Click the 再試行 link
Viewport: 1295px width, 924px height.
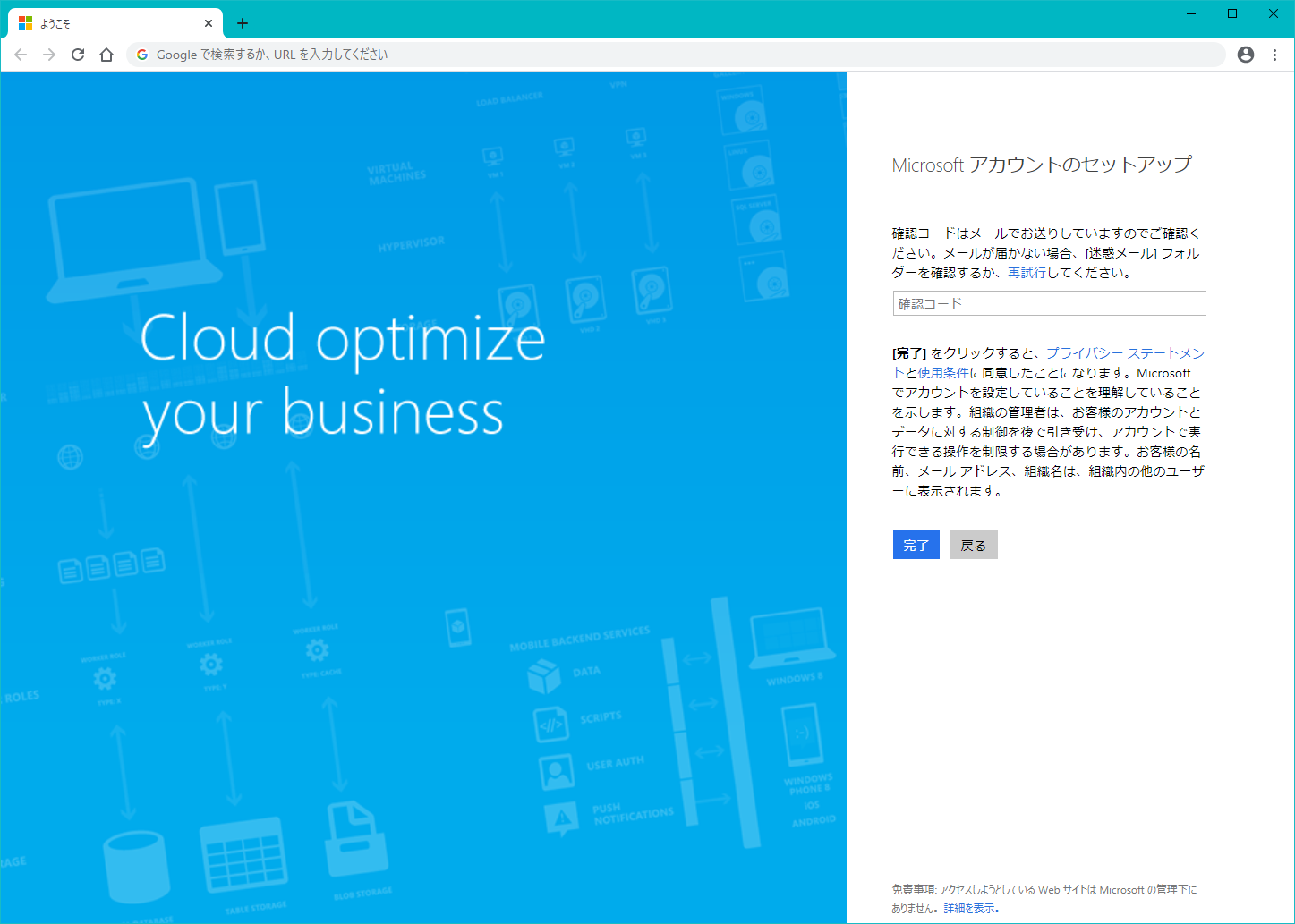[1027, 273]
